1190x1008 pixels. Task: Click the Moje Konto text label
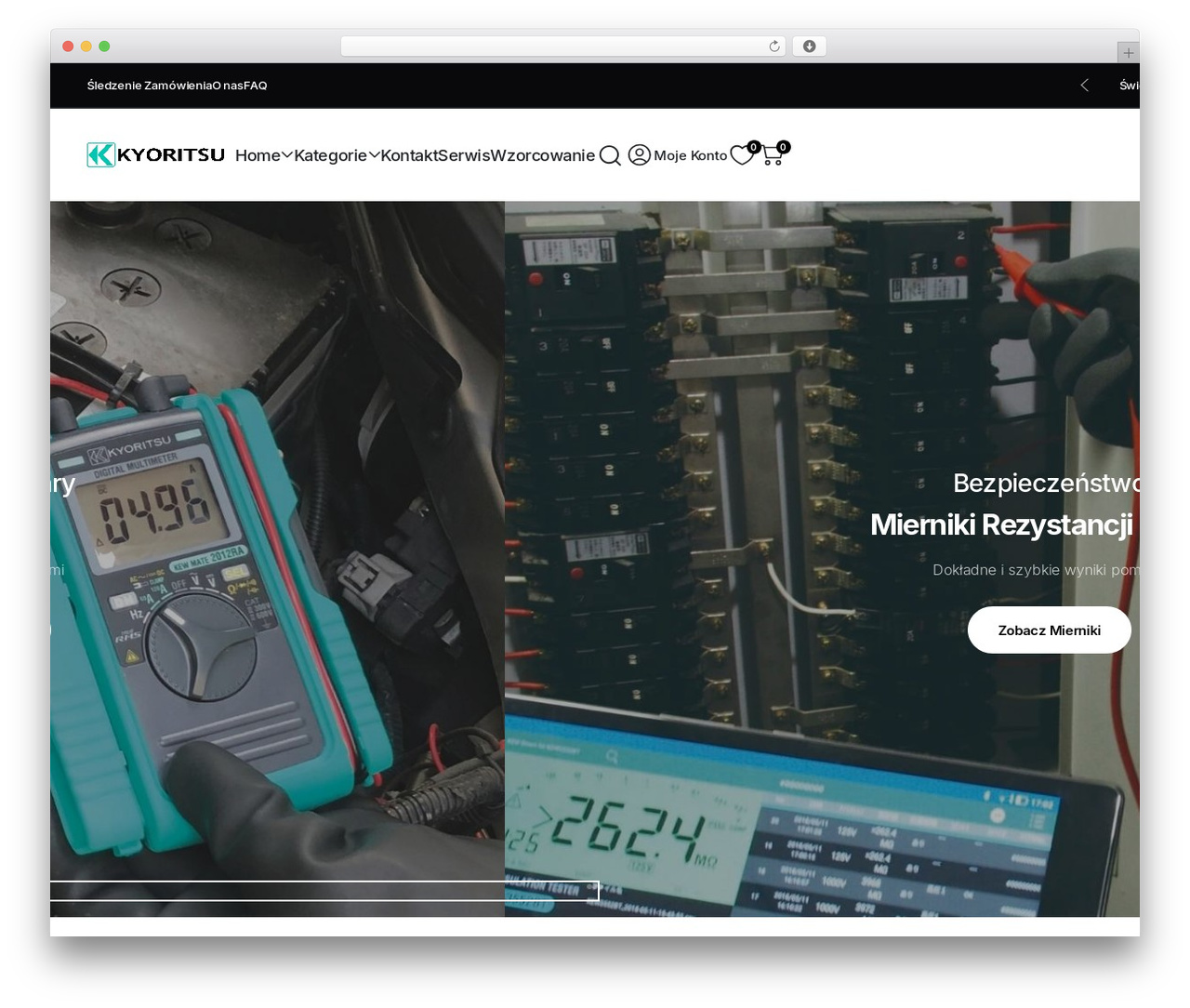tap(691, 155)
